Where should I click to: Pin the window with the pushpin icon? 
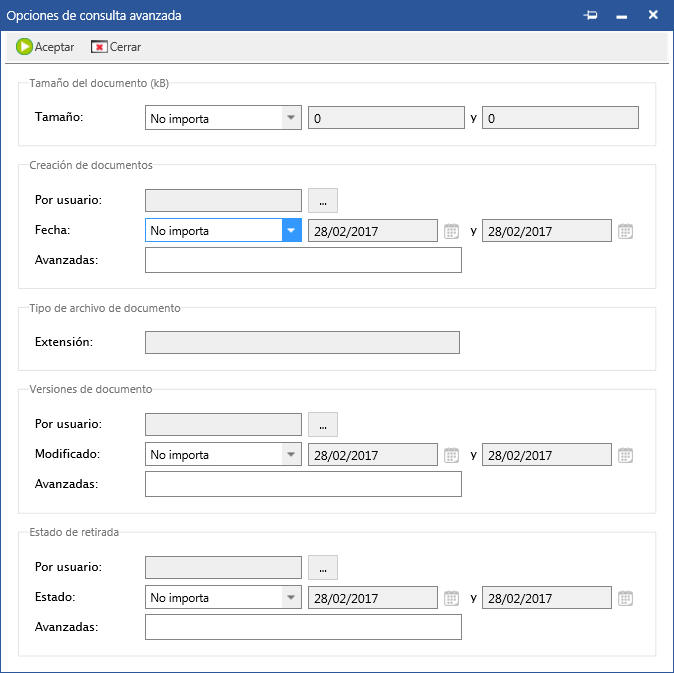pyautogui.click(x=591, y=15)
